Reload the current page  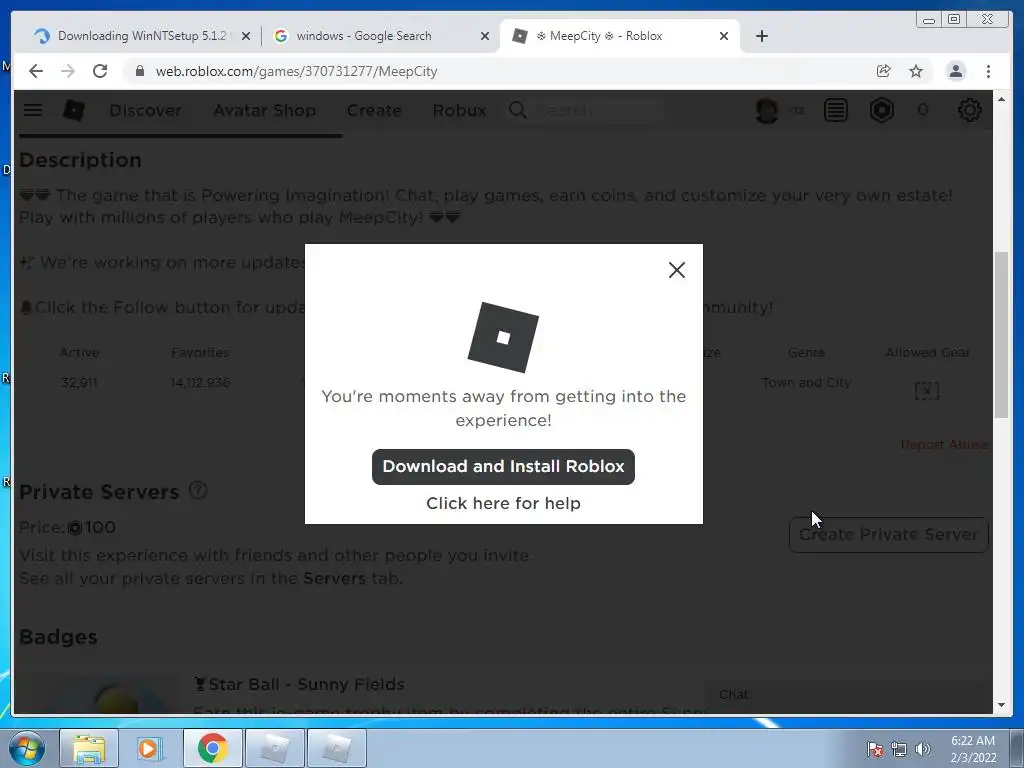tap(100, 71)
